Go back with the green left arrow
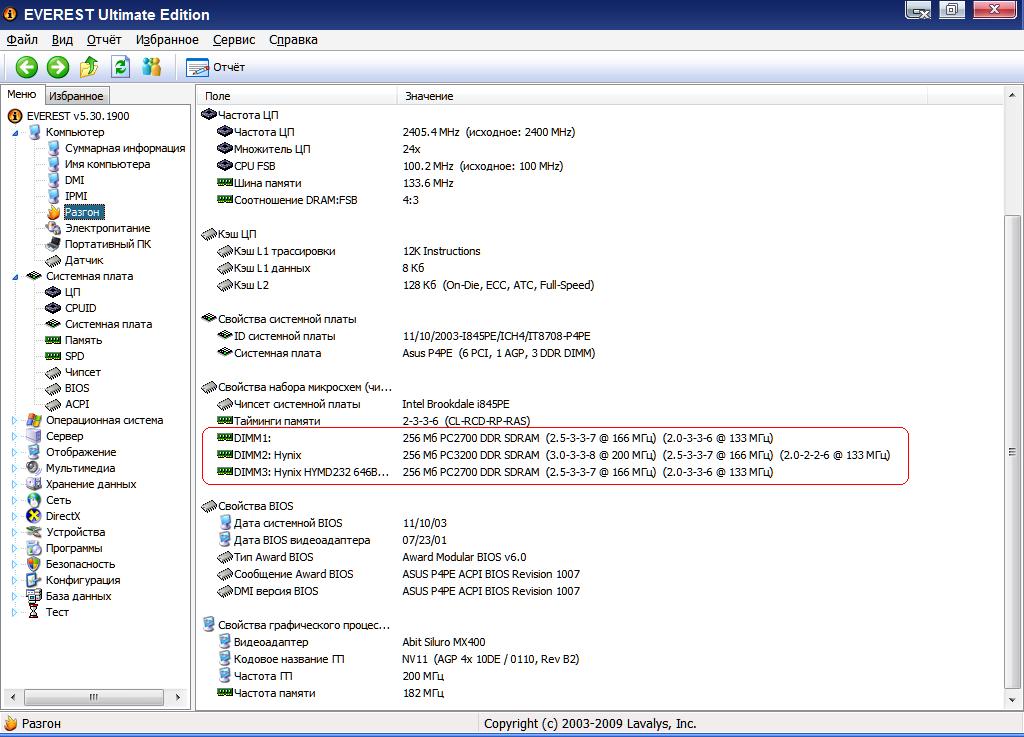This screenshot has width=1024, height=737. point(27,67)
